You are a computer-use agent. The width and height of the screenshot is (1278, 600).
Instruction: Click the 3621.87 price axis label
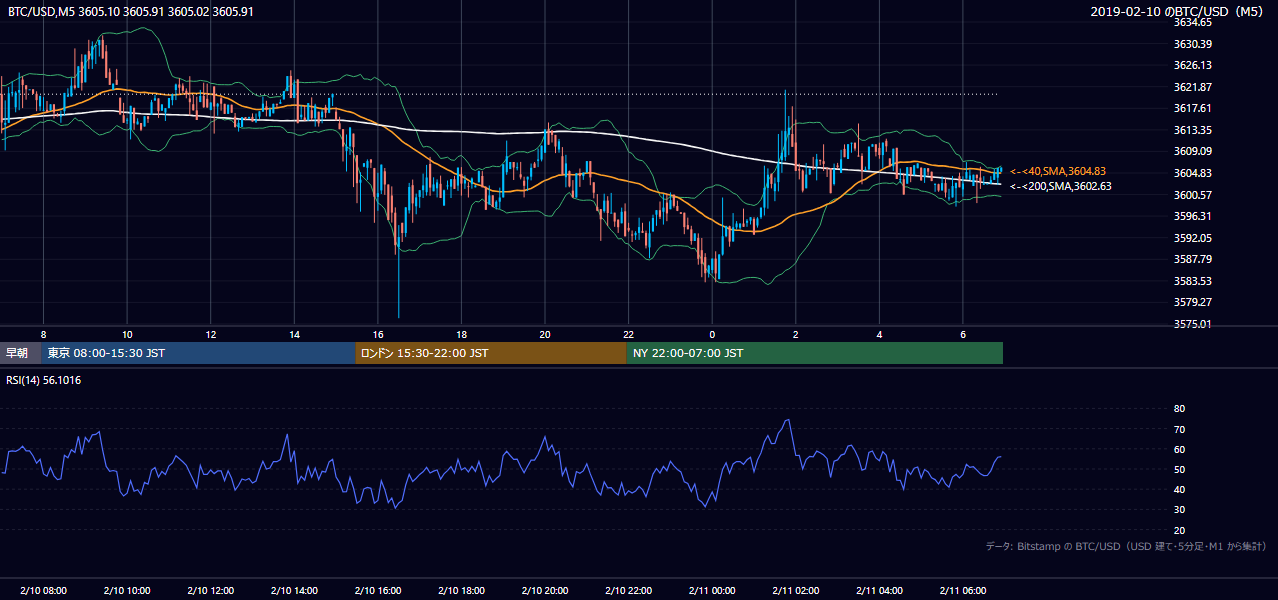1193,87
